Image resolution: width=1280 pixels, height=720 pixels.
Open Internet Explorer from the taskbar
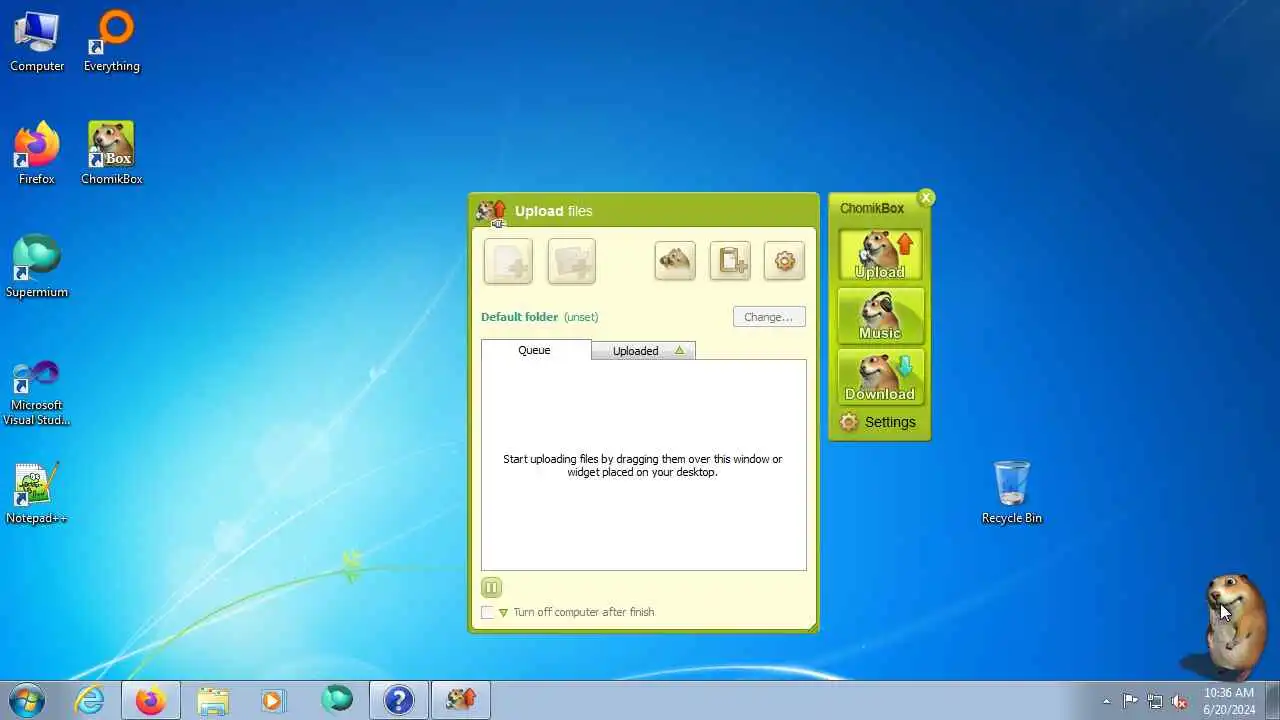click(x=90, y=700)
